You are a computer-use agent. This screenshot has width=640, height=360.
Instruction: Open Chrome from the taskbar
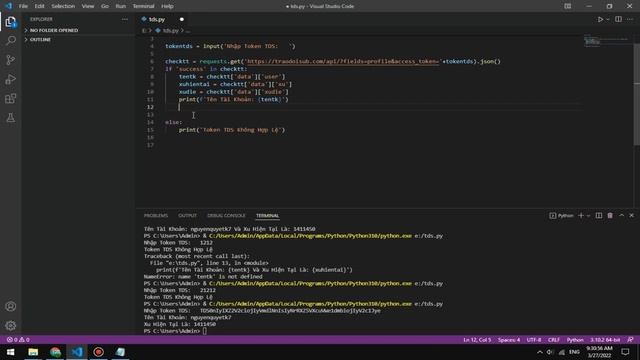tap(55, 352)
